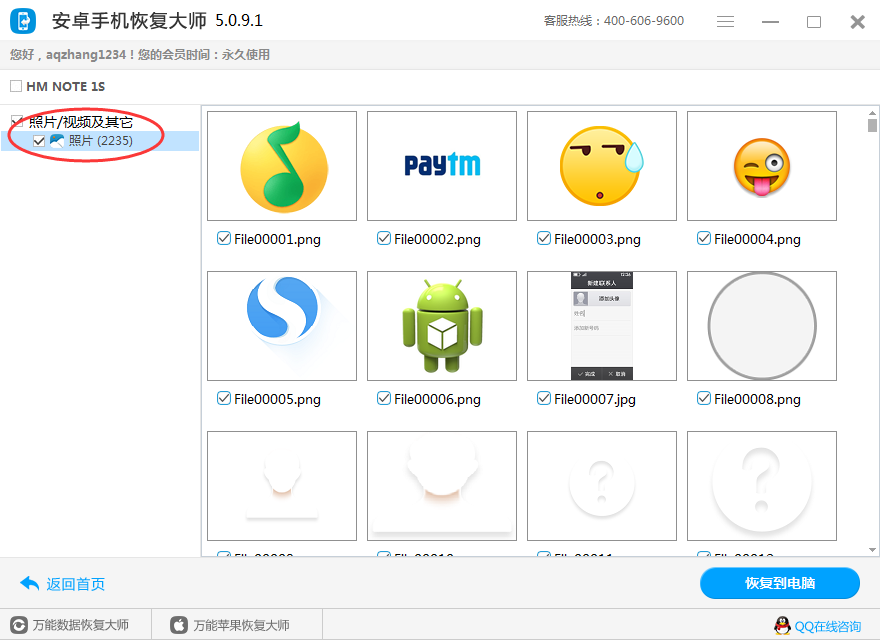Viewport: 880px width, 640px height.
Task: Uncheck the File00004.png checkbox
Action: click(704, 239)
